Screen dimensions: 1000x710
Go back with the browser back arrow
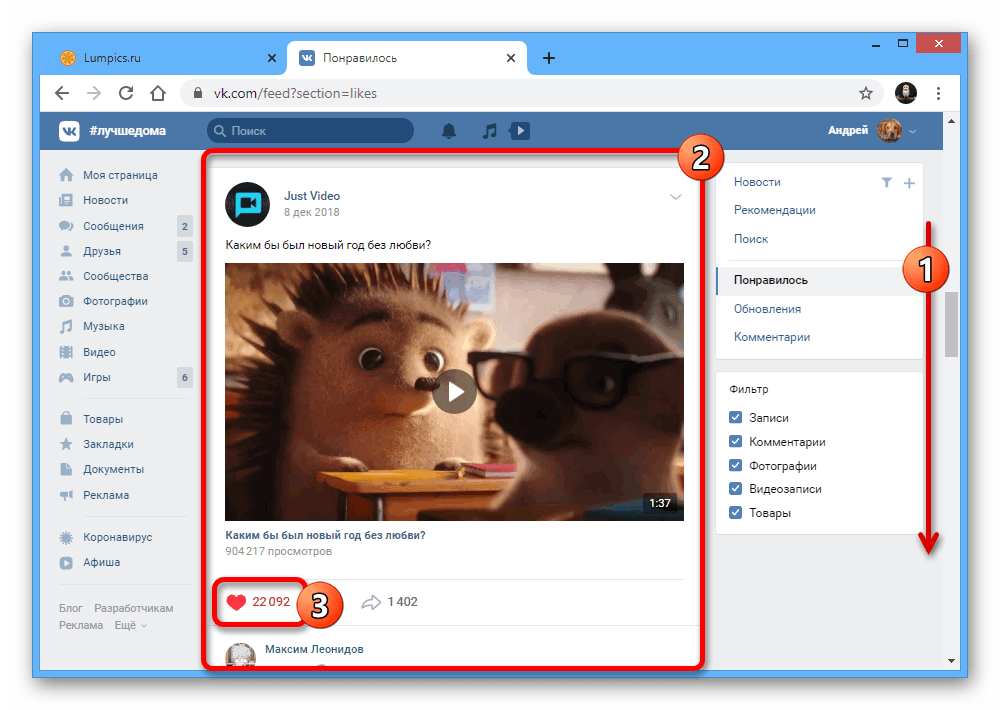(62, 93)
